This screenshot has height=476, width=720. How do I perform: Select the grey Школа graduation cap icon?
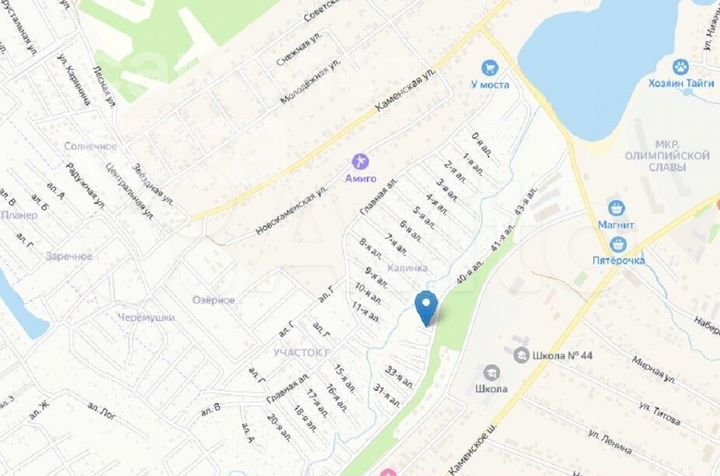(491, 372)
